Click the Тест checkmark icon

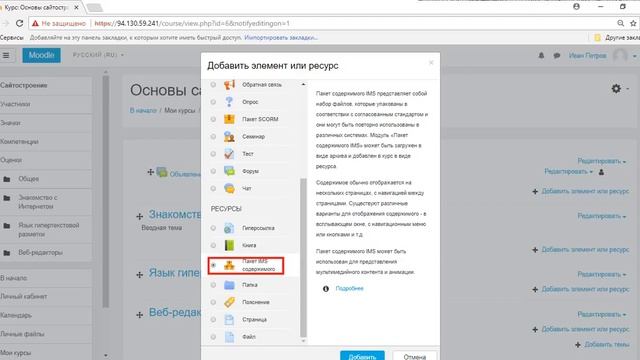point(229,154)
